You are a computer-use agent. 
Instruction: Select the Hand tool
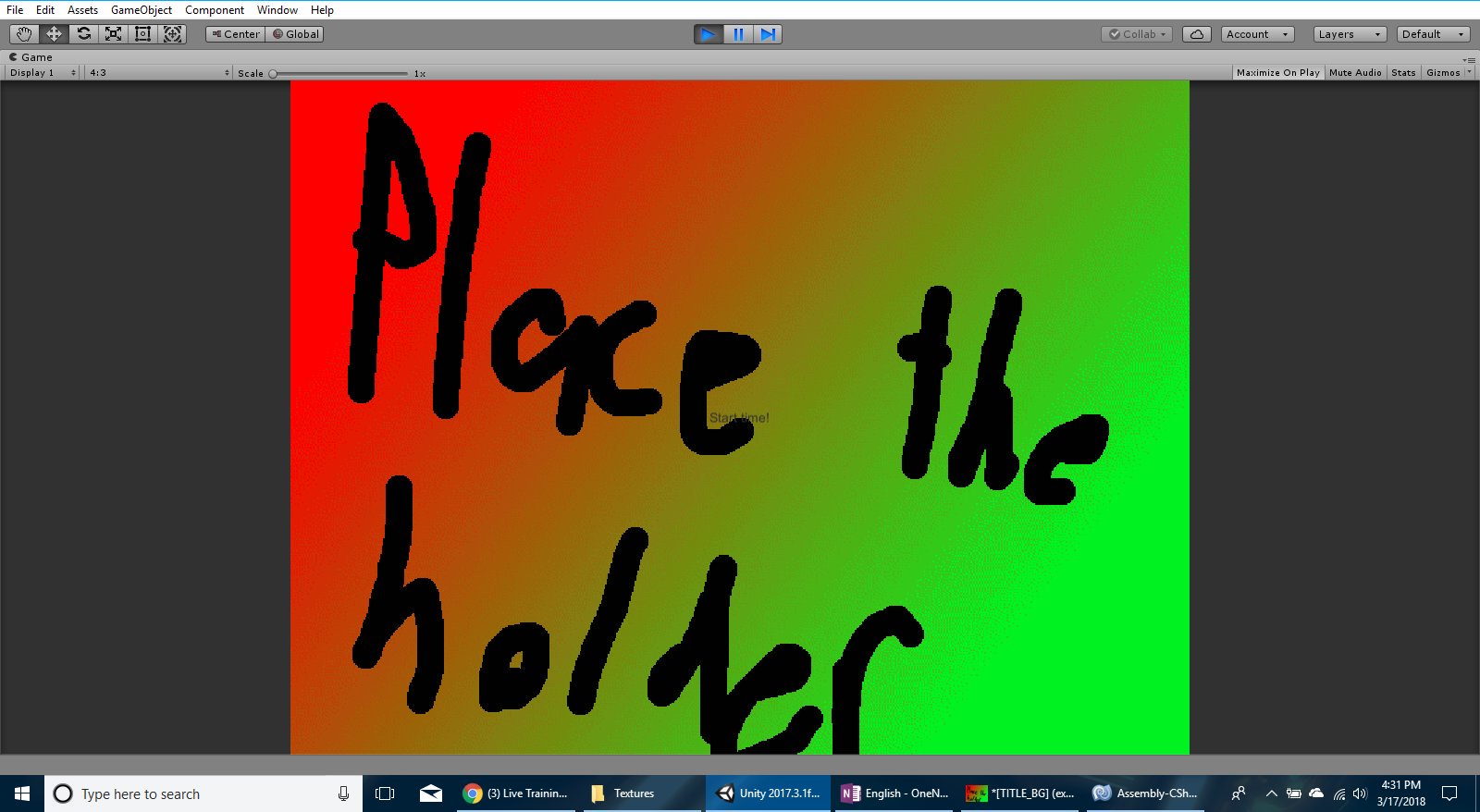[24, 34]
